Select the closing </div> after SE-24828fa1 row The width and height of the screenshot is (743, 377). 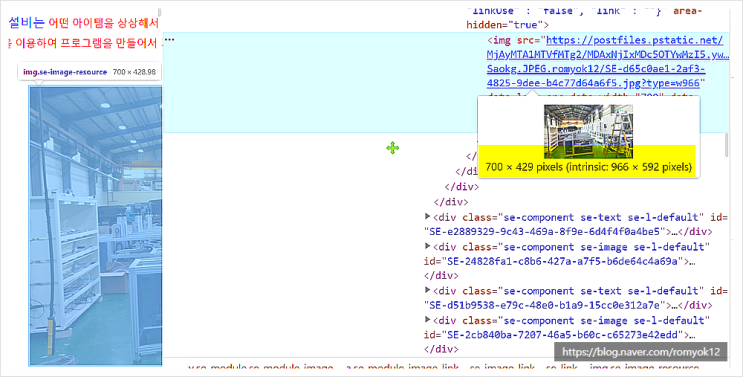441,275
